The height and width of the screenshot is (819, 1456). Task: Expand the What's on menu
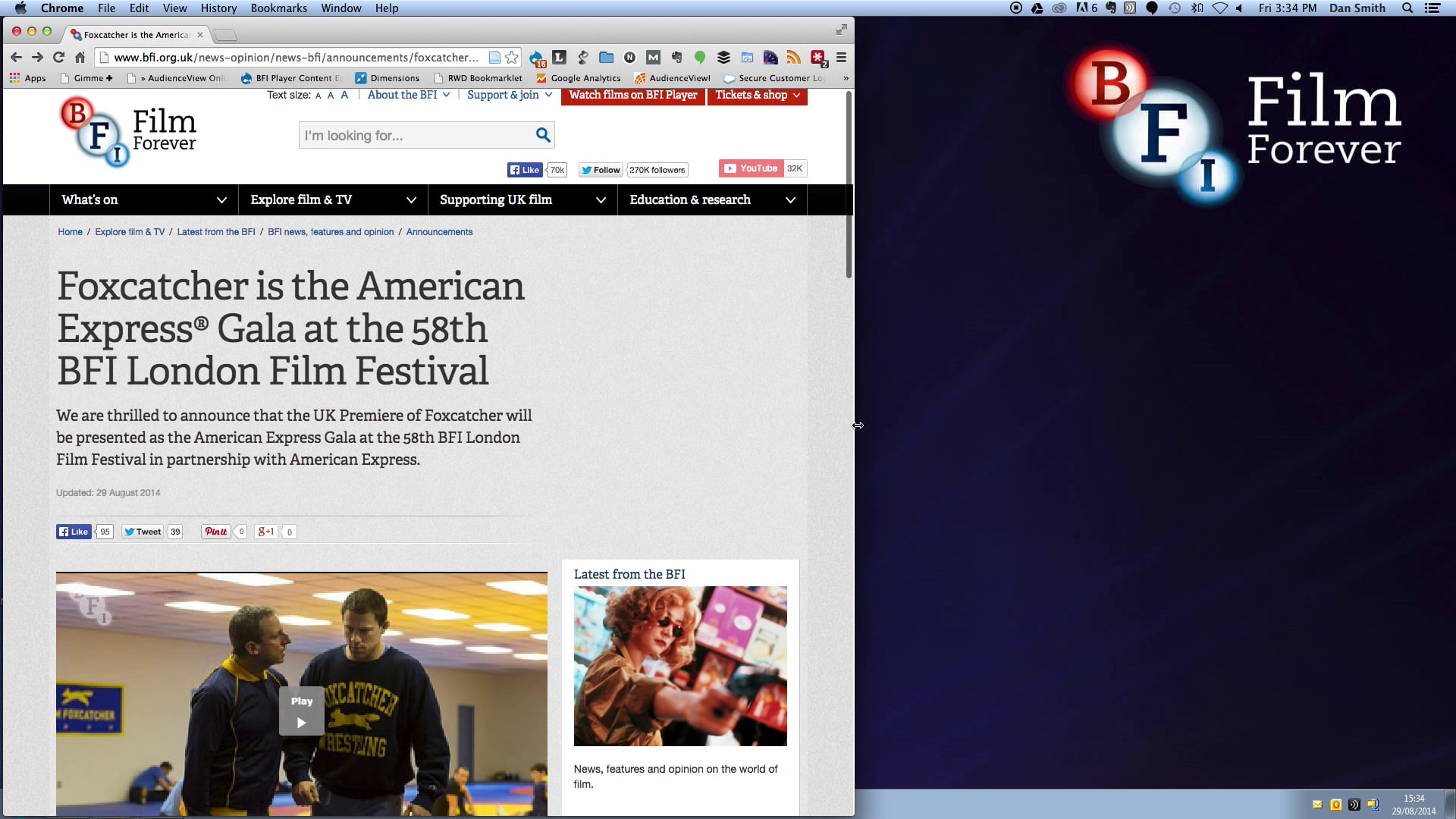[x=143, y=199]
